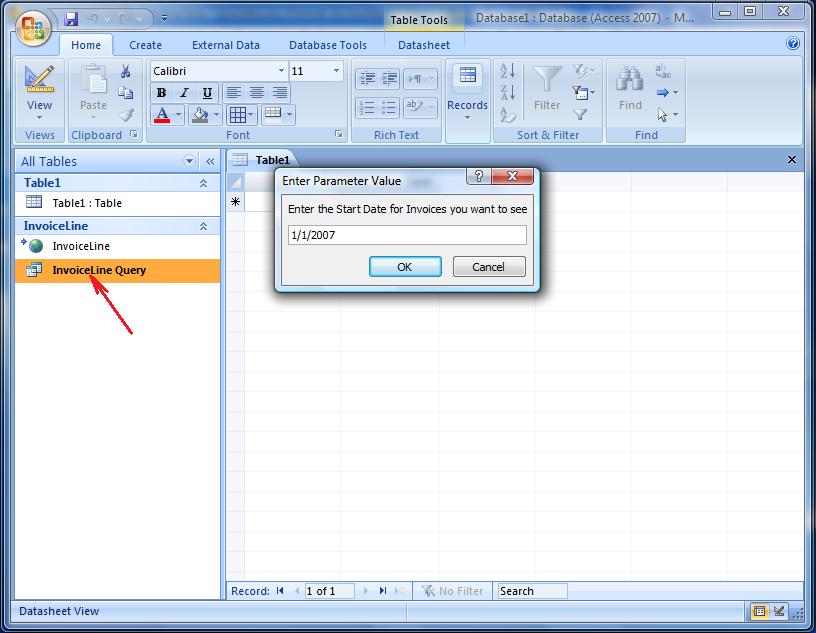Open the Font group dialog launcher

click(x=339, y=134)
